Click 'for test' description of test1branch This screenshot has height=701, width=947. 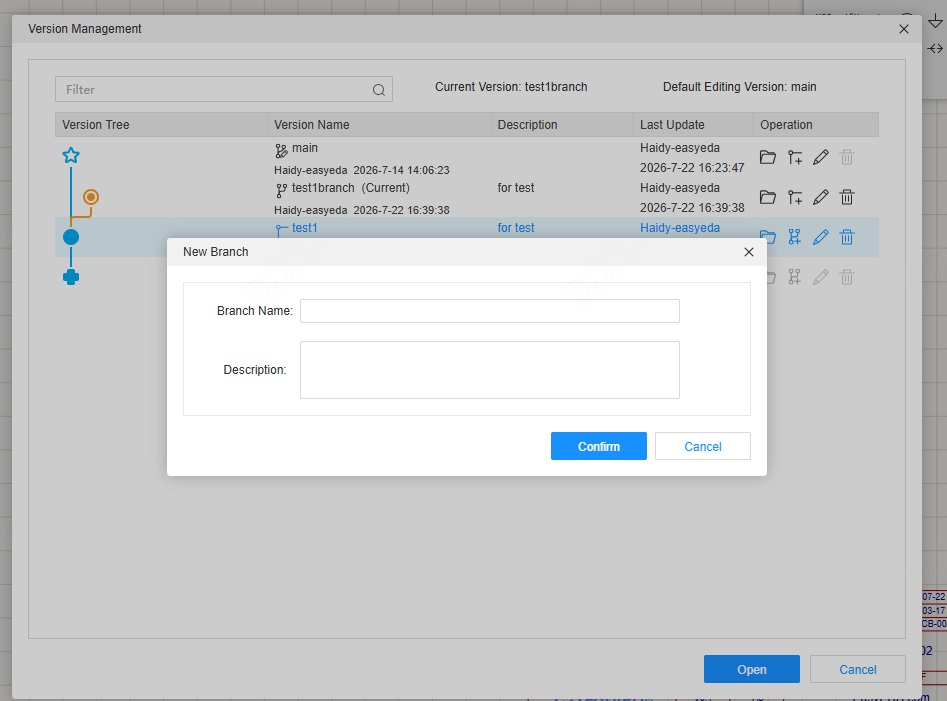pyautogui.click(x=516, y=188)
